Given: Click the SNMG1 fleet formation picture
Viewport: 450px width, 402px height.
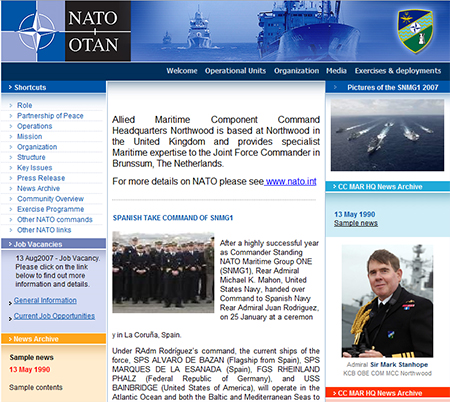Looking at the screenshot, I should click(x=387, y=135).
